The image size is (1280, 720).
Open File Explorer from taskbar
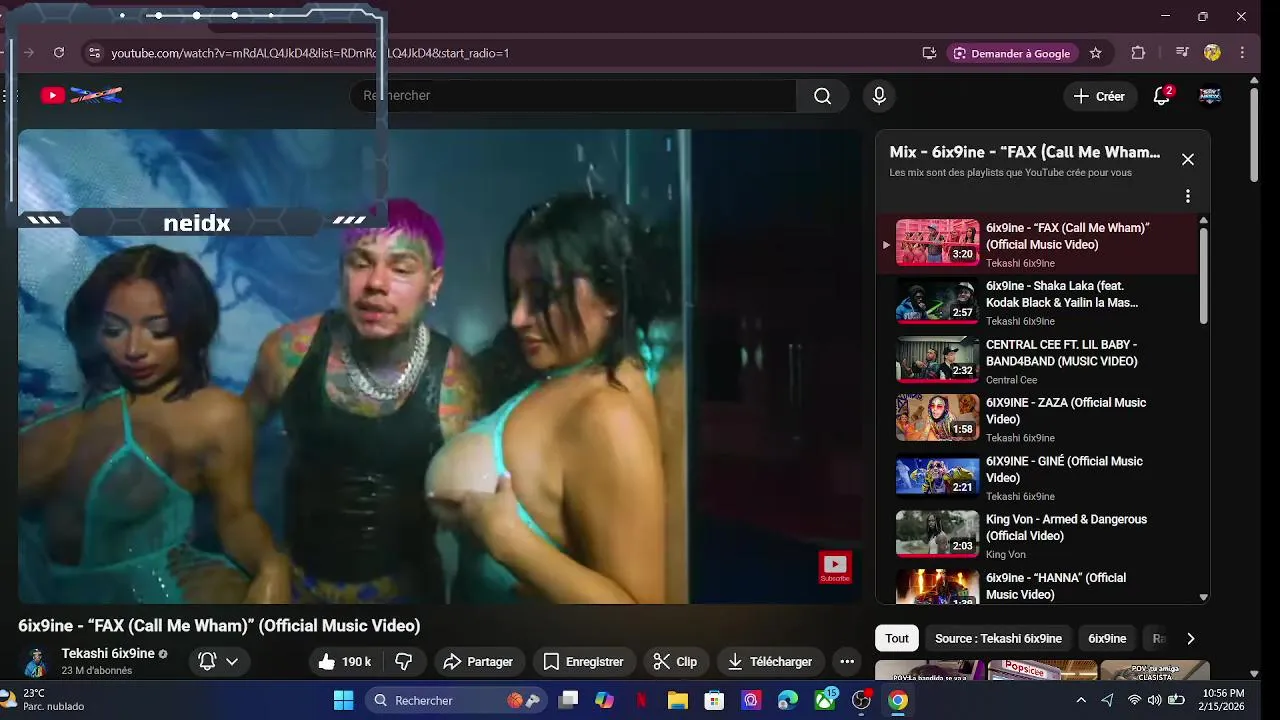click(677, 700)
